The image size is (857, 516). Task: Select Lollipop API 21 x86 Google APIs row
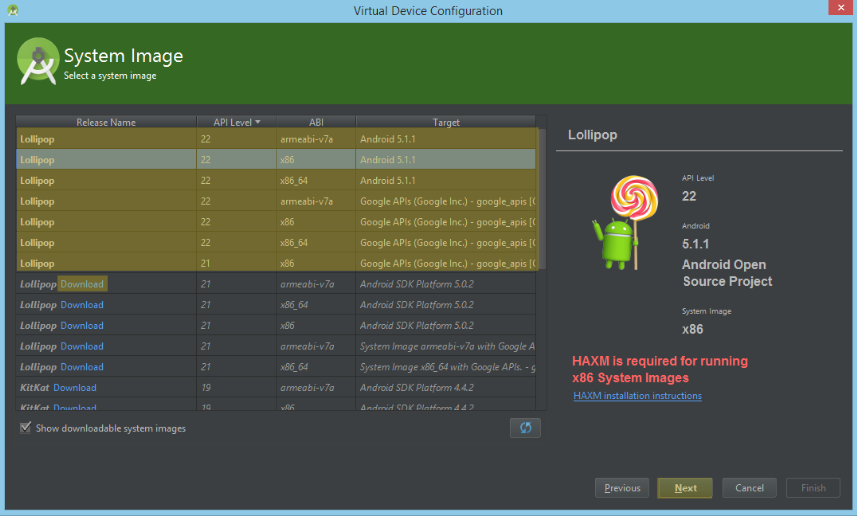coord(276,263)
